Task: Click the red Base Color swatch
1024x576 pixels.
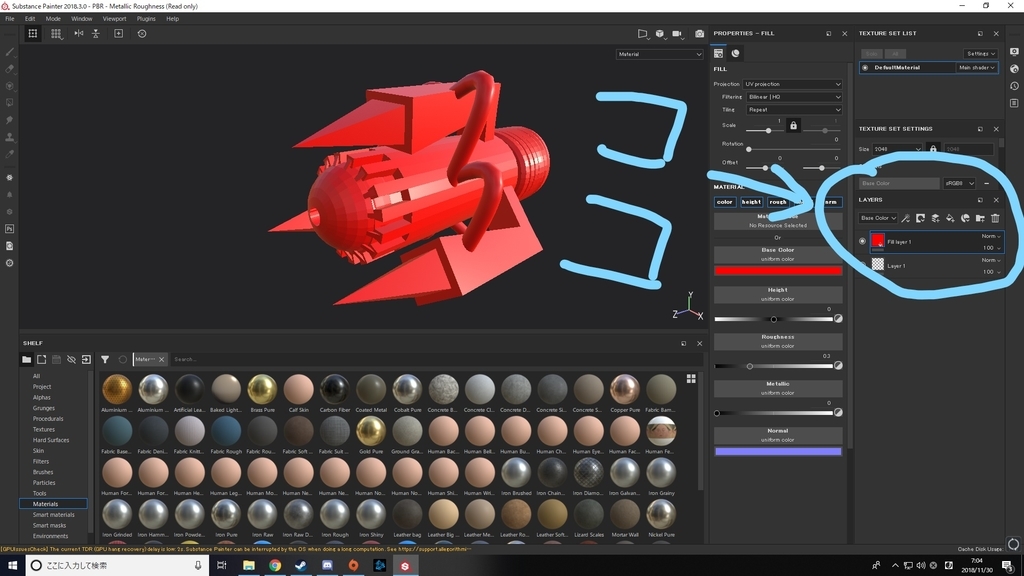Action: coord(778,270)
